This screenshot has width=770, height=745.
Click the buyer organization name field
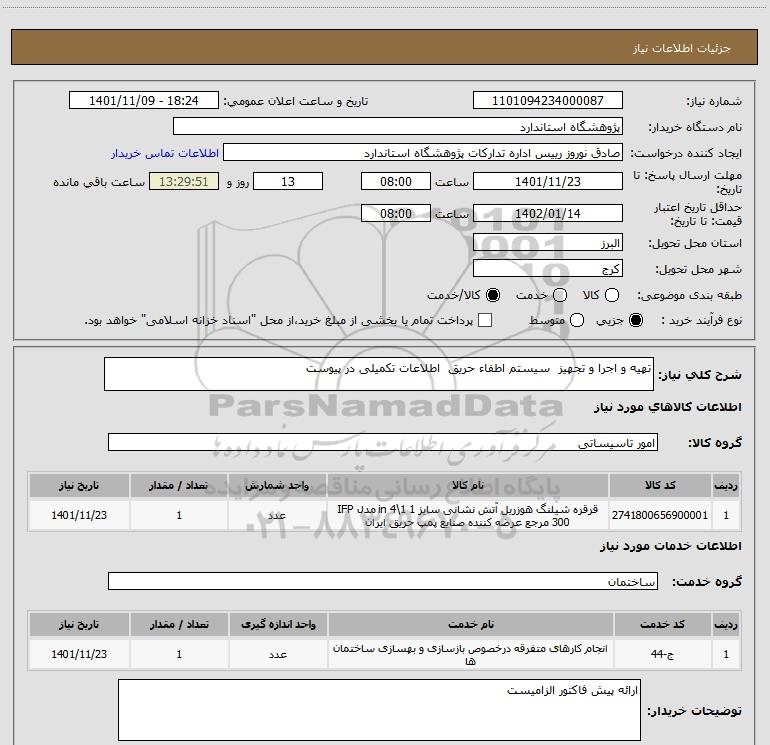[398, 126]
